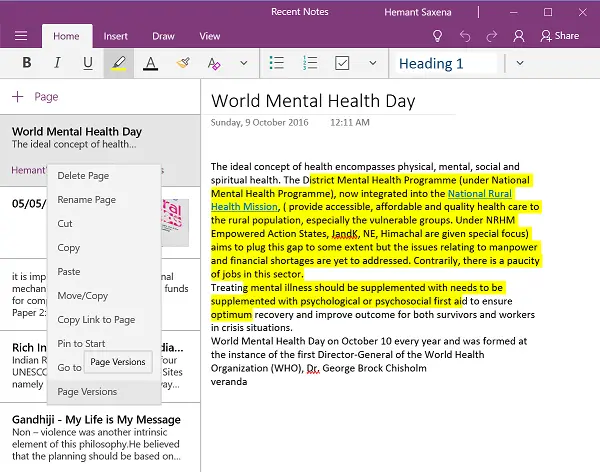Open the Heading 1 style box
Screen dimensions: 600x472
point(445,63)
